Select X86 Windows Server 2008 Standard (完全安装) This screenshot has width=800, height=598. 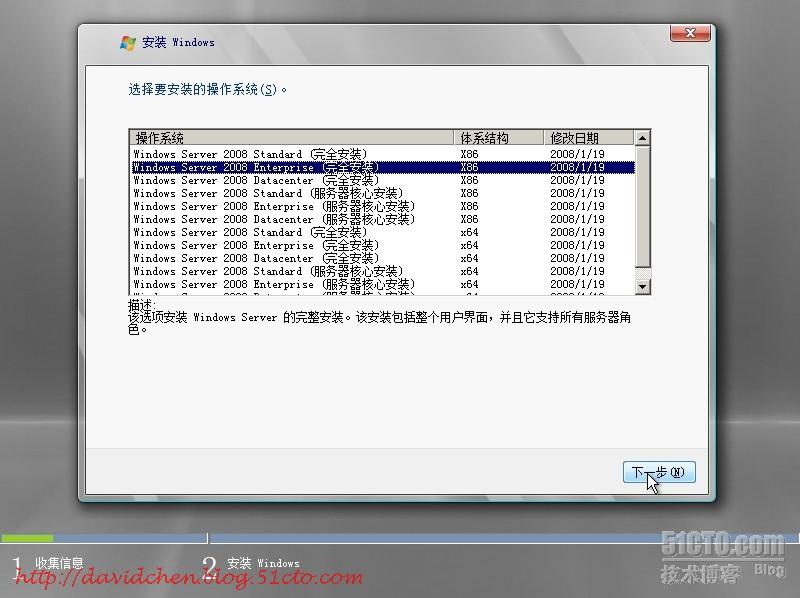pyautogui.click(x=383, y=154)
